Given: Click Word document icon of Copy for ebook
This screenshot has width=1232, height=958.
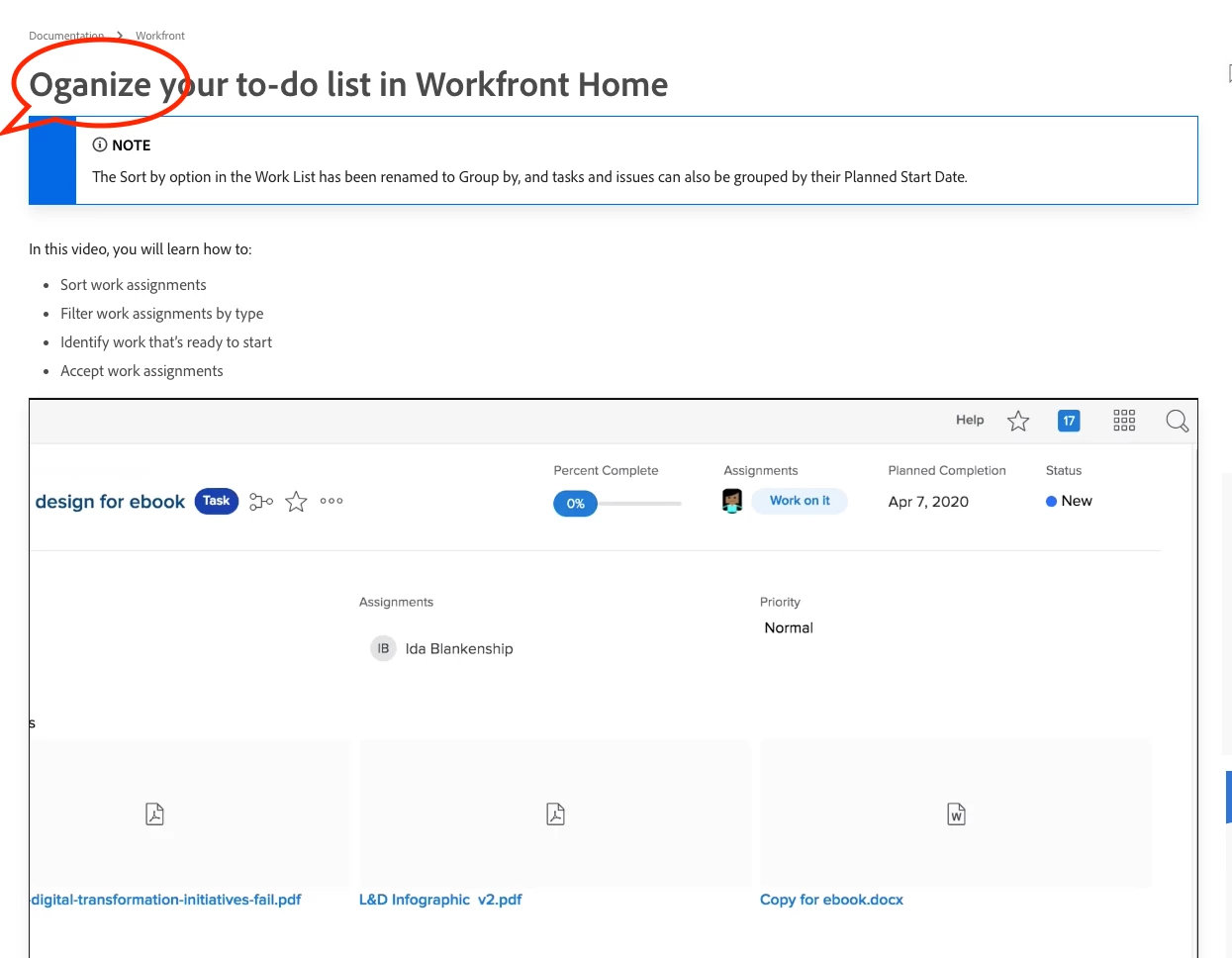Looking at the screenshot, I should 956,814.
